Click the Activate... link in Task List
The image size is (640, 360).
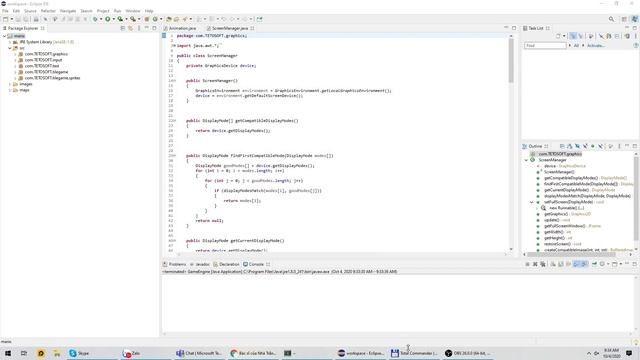(x=596, y=46)
